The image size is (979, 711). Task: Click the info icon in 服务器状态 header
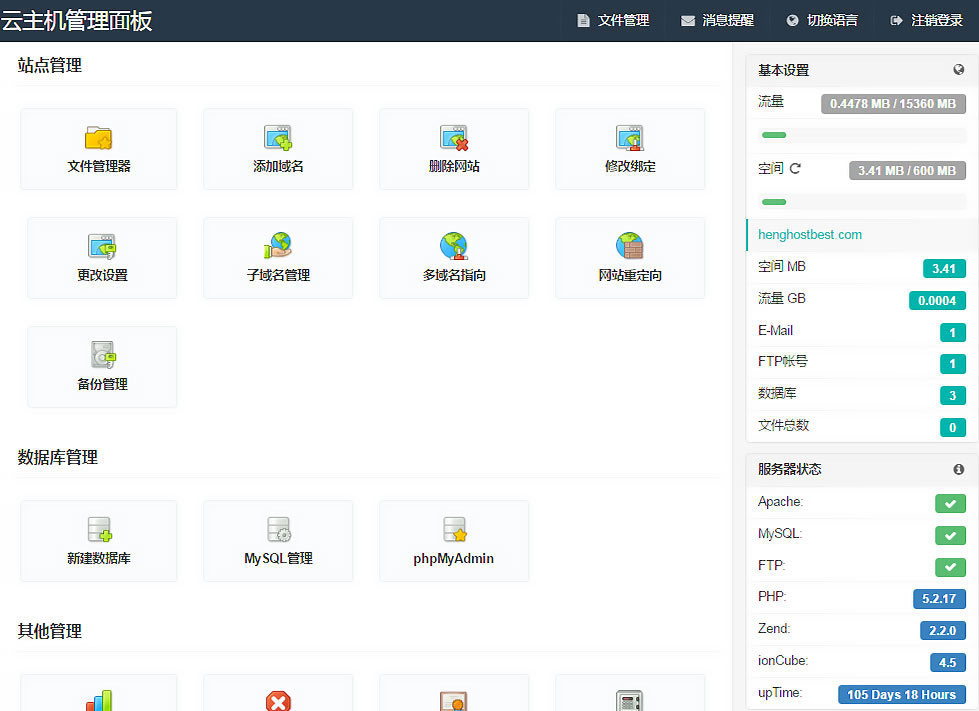point(958,469)
